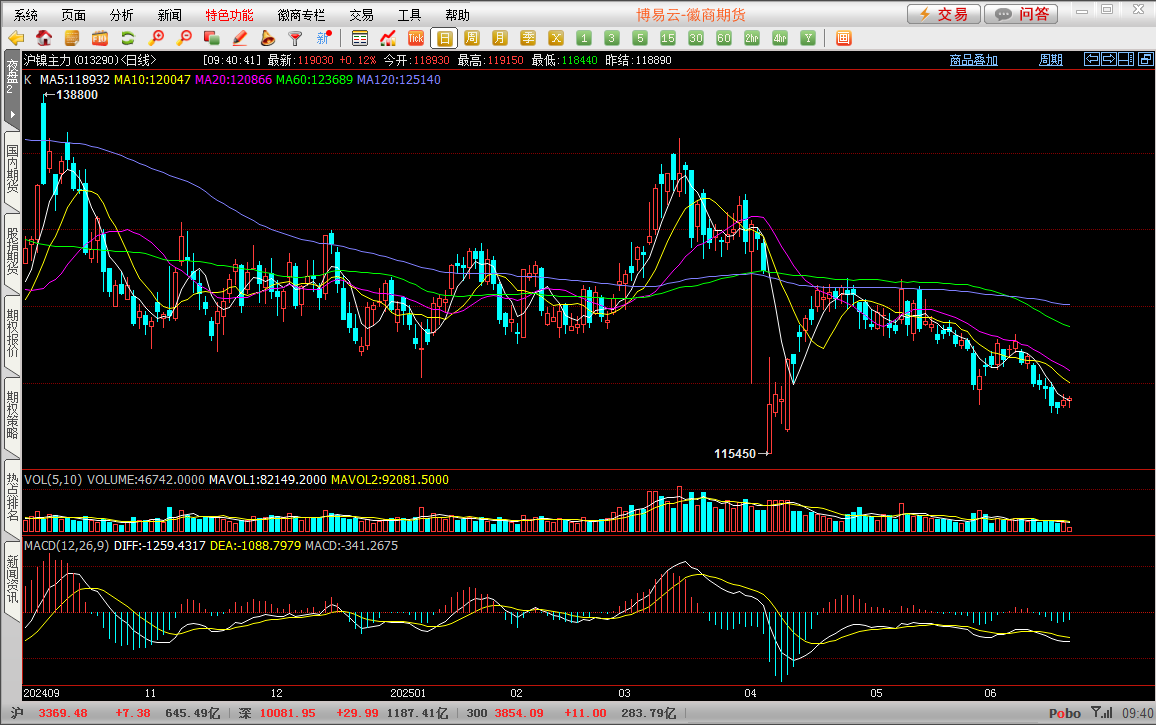
Task: Switch to the monthly (月) candlestick period
Action: 500,38
